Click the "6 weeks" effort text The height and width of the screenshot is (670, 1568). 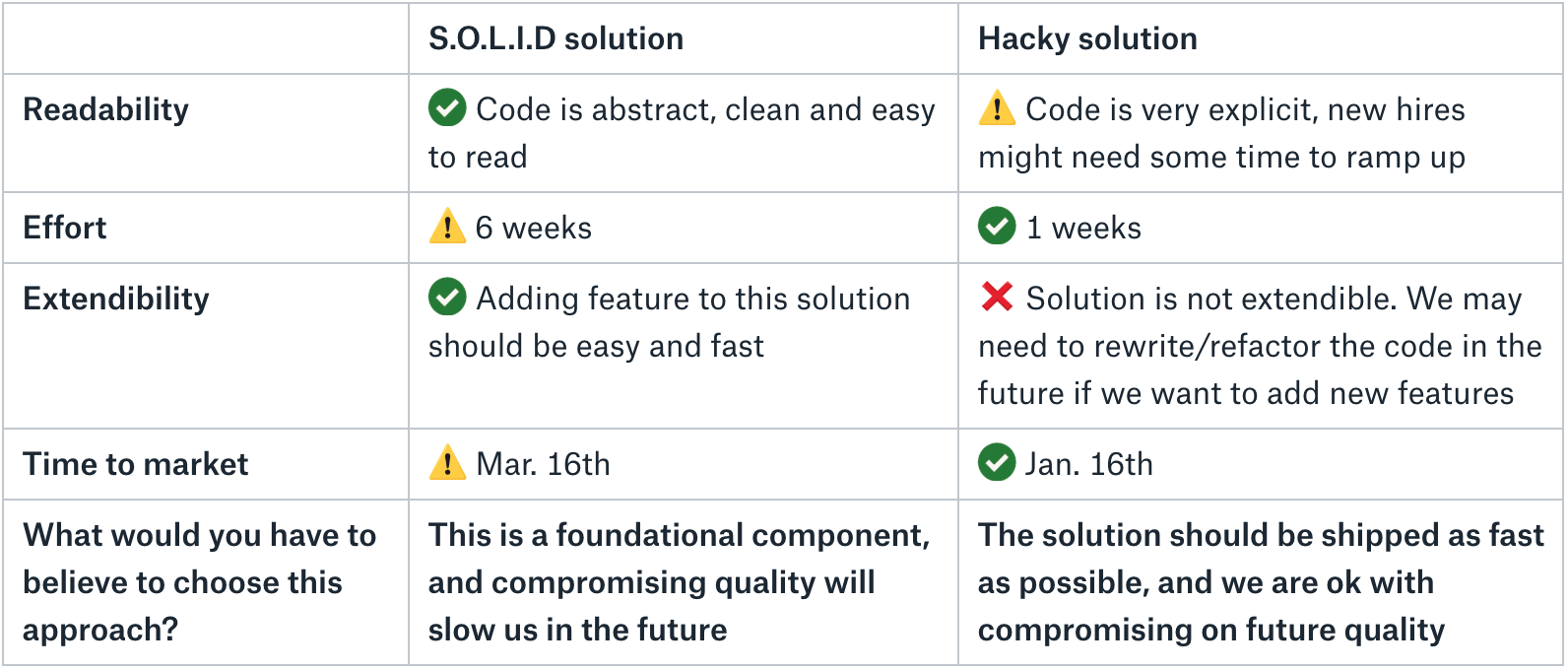(534, 228)
